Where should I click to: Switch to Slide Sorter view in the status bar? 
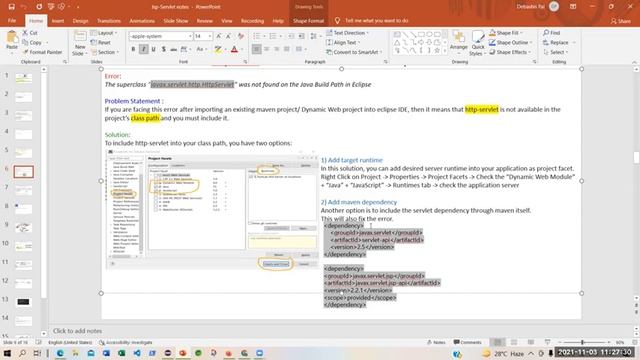pyautogui.click(x=514, y=342)
